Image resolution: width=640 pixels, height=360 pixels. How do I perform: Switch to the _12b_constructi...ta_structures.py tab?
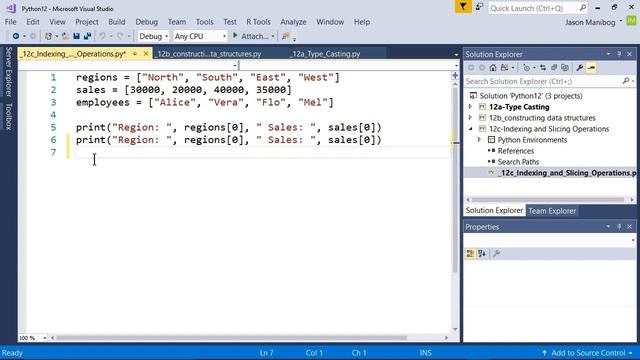pos(209,54)
